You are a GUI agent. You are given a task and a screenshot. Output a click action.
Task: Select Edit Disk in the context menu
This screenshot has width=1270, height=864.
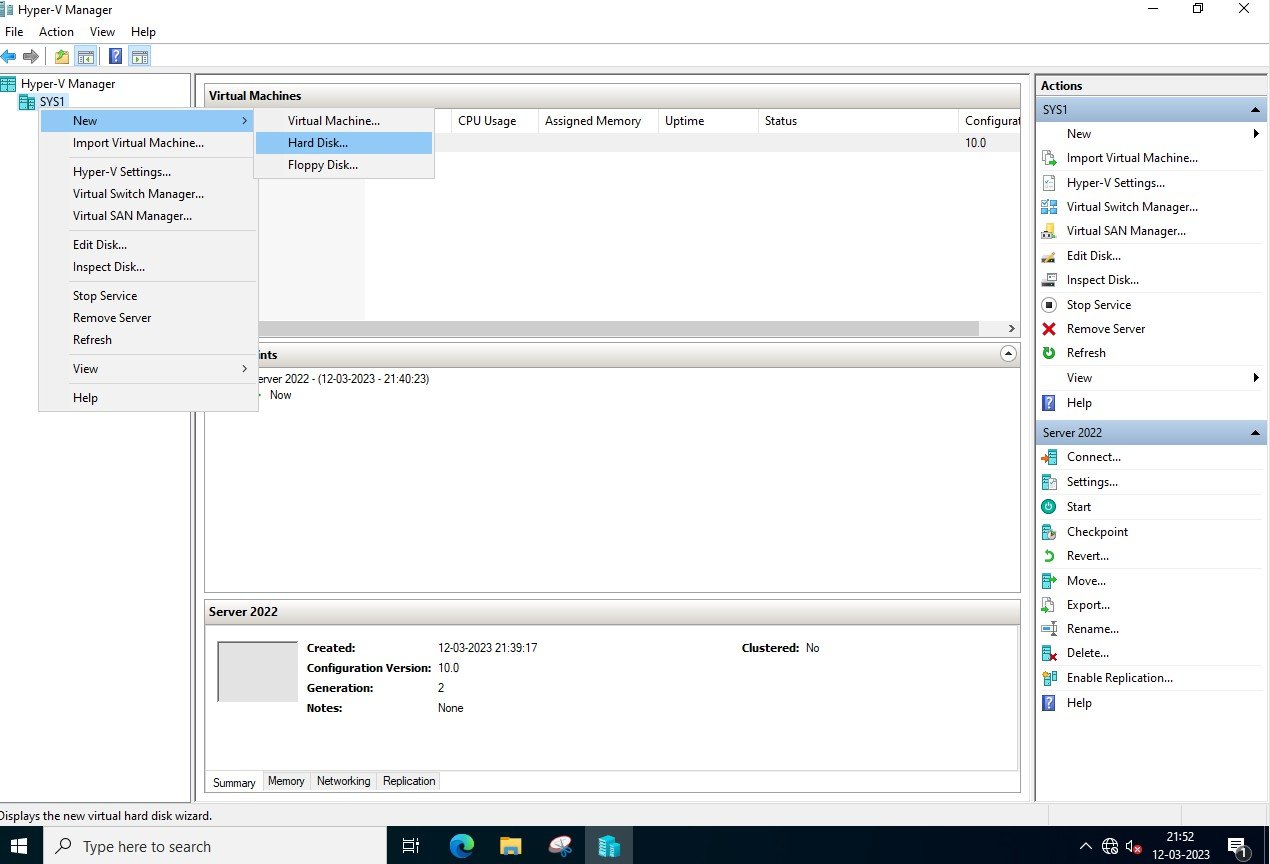tap(148, 245)
